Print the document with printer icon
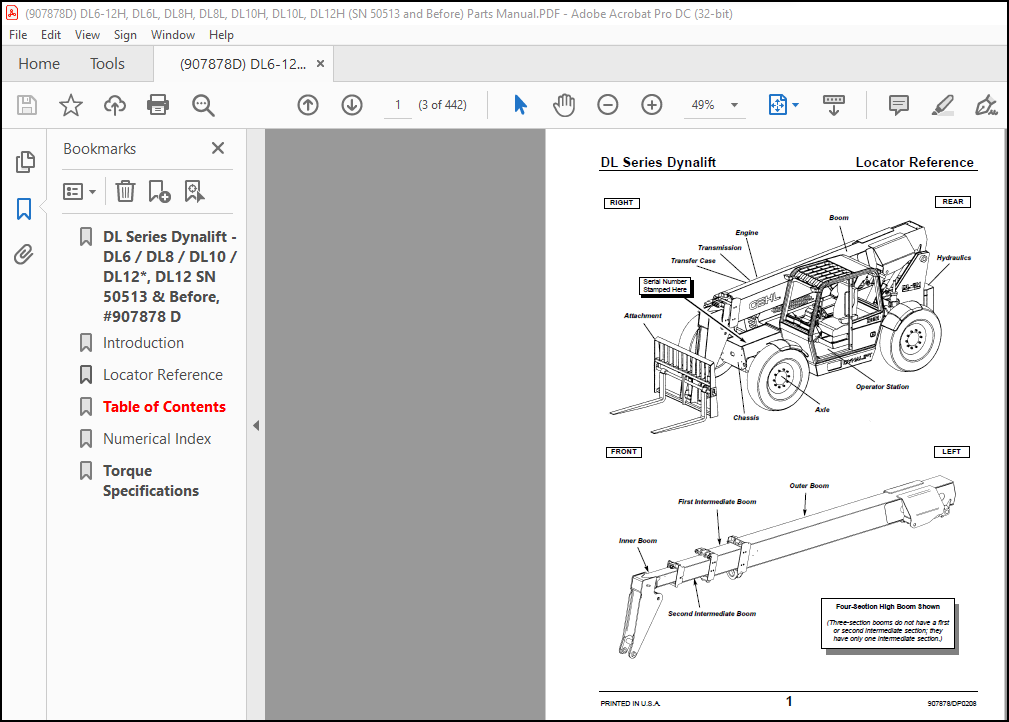 (158, 105)
